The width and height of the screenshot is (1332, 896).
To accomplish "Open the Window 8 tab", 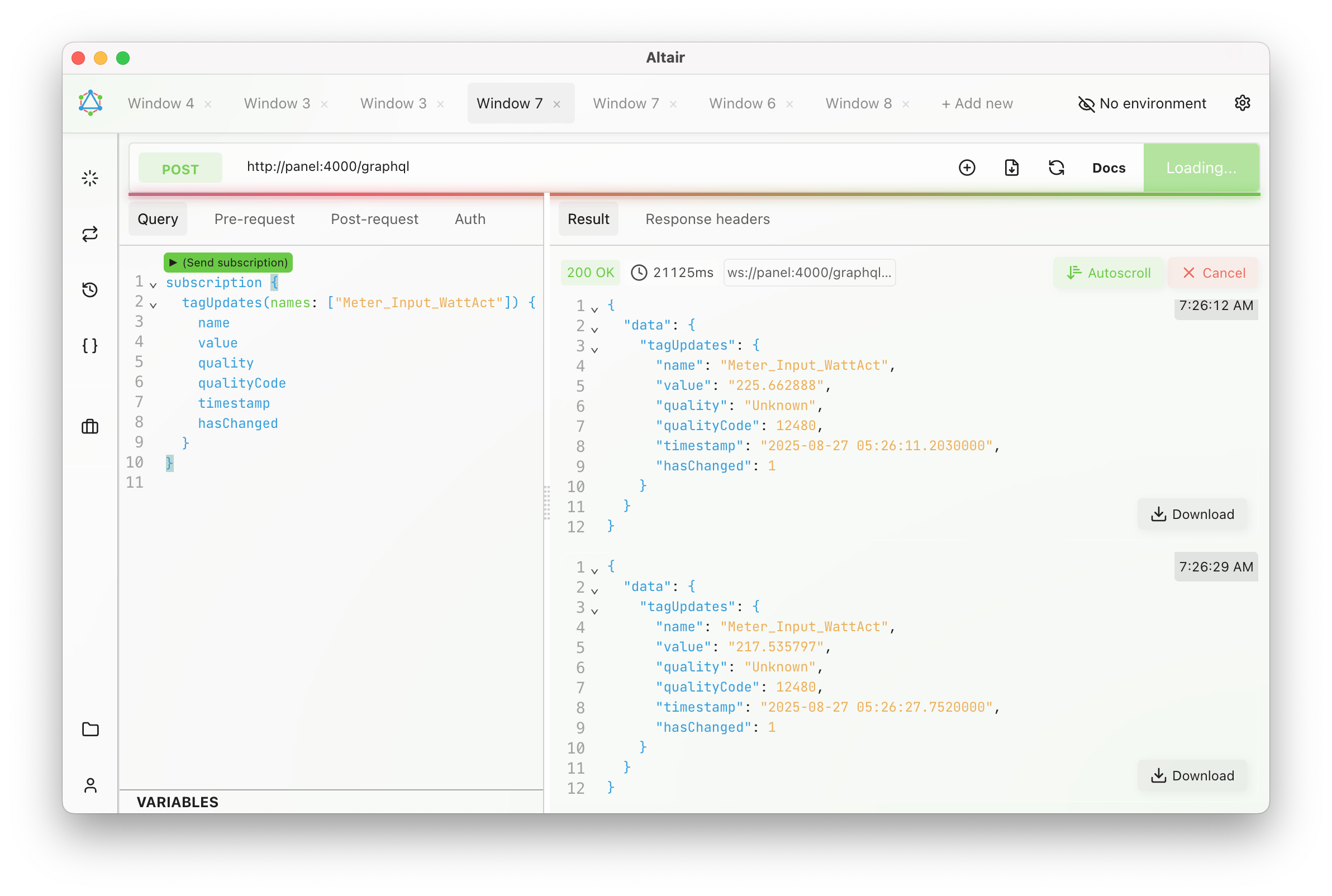I will pyautogui.click(x=858, y=103).
